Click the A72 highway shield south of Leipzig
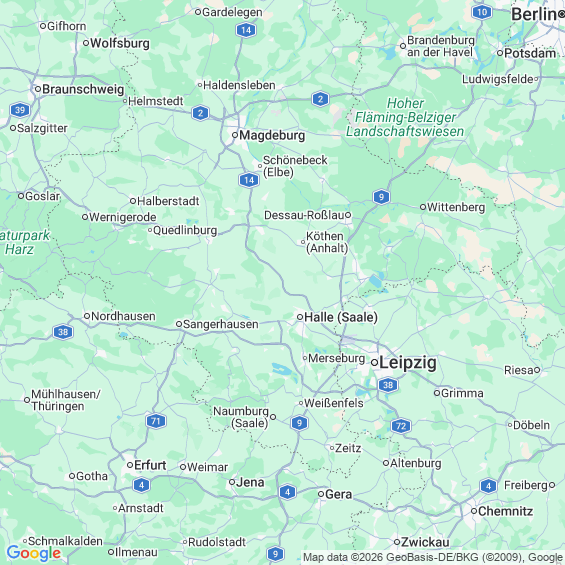This screenshot has height=565, width=565. tap(401, 426)
